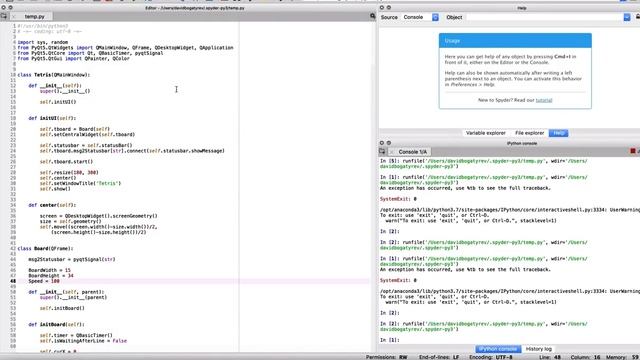640x360 pixels.
Task: Open the temp.py editor tab
Action: pos(34,16)
